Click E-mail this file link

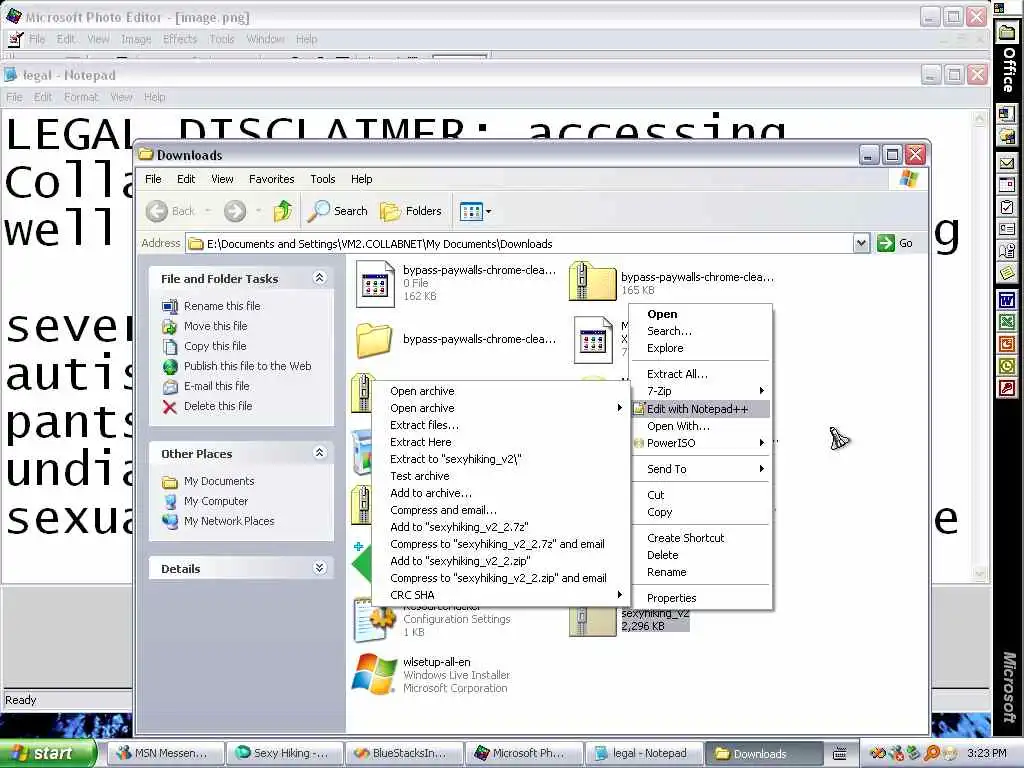click(217, 386)
